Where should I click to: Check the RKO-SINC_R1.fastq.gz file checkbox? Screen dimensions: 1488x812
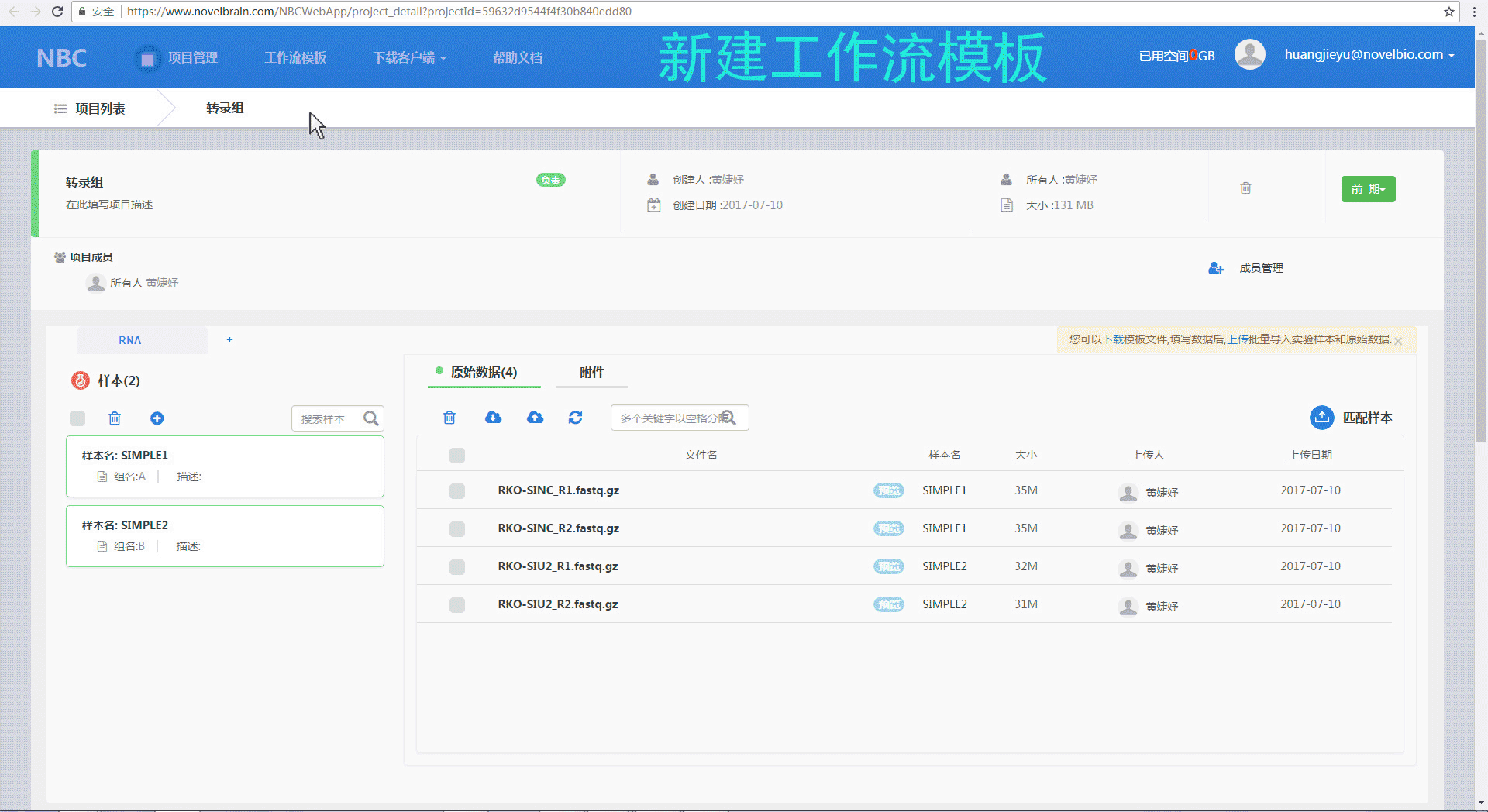coord(457,491)
